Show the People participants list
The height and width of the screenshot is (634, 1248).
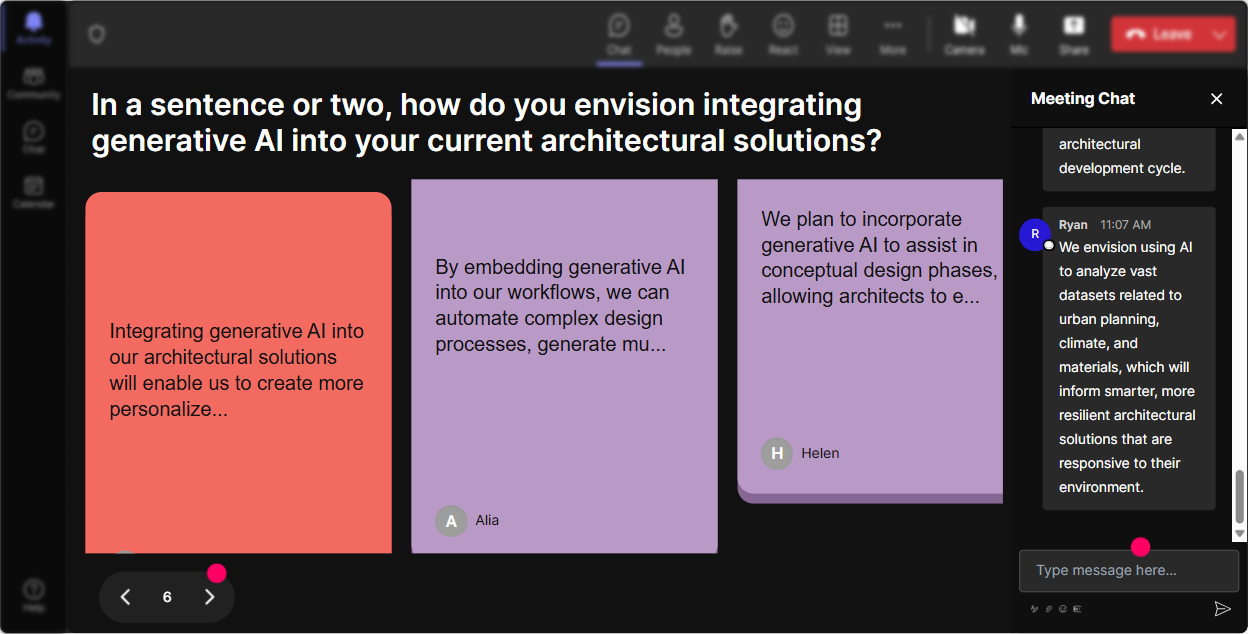coord(674,34)
